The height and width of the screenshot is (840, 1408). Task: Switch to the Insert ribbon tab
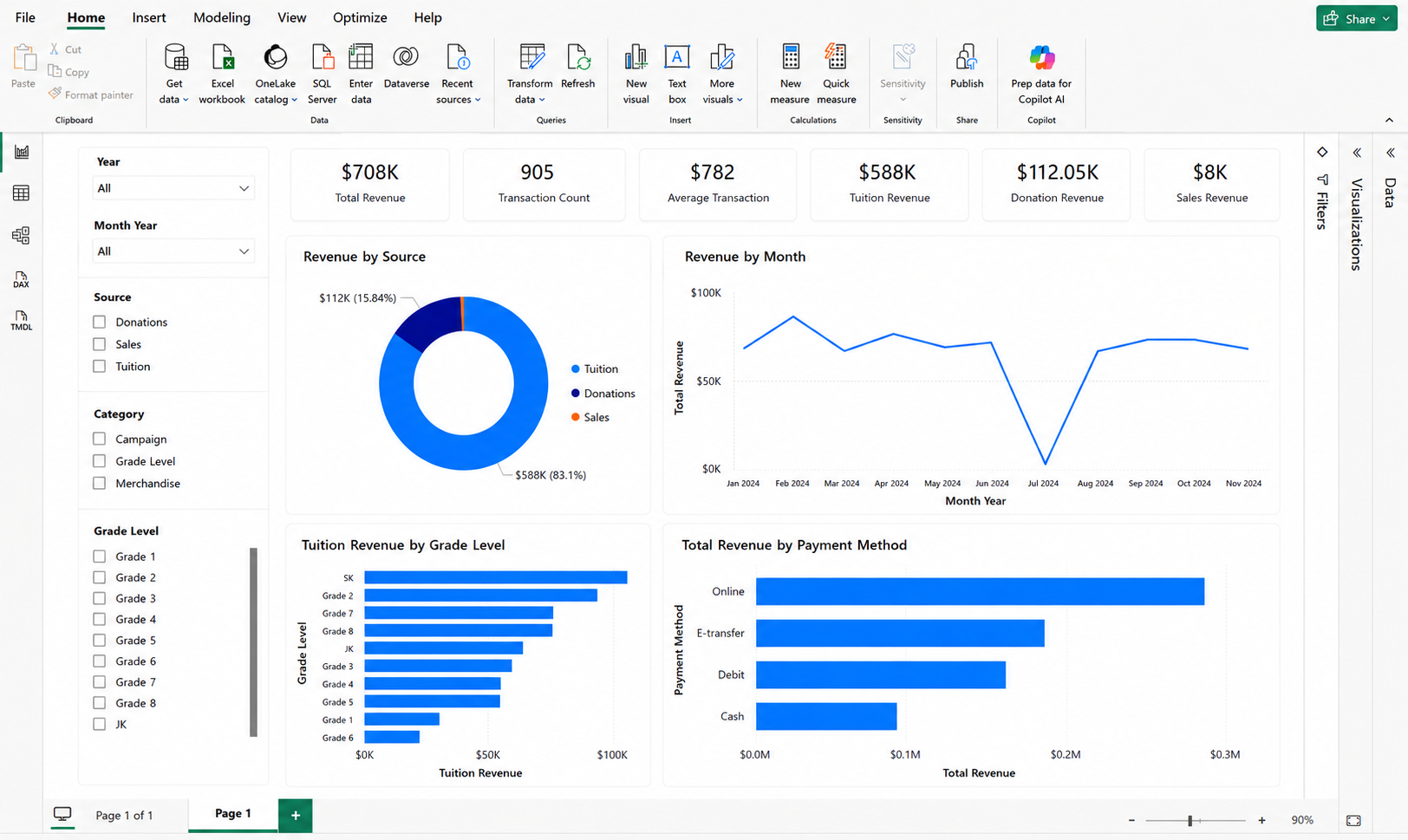click(149, 17)
